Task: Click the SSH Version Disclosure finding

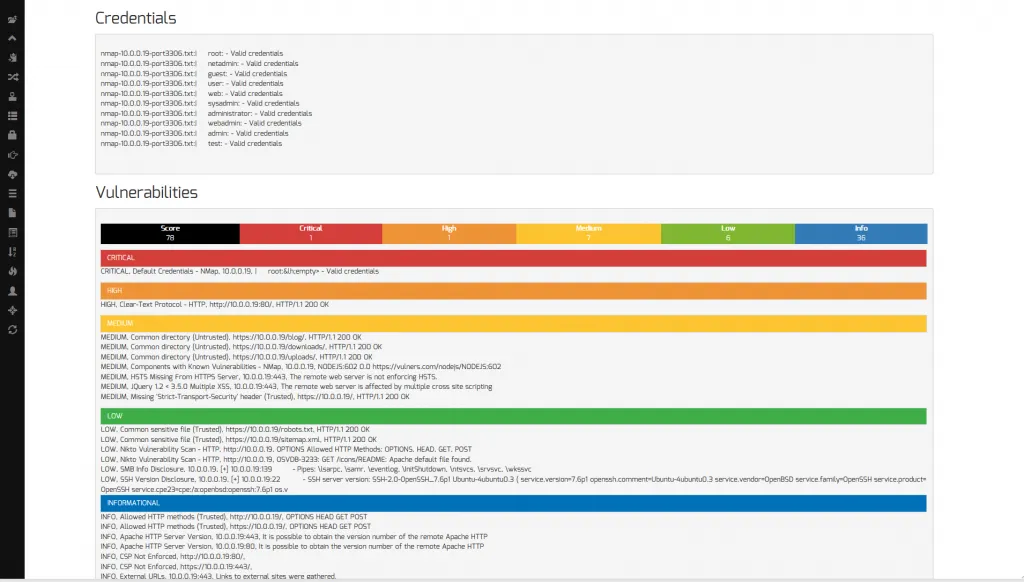Action: (513, 484)
